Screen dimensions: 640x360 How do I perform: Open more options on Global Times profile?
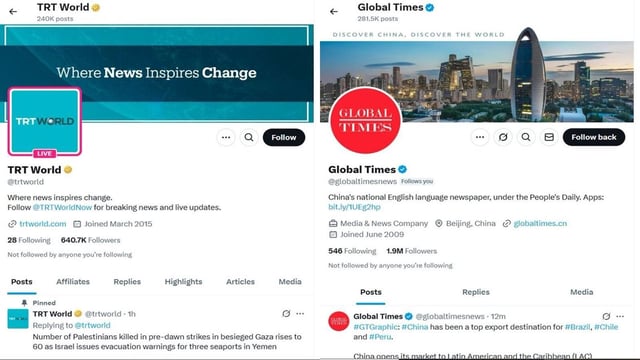coord(480,137)
